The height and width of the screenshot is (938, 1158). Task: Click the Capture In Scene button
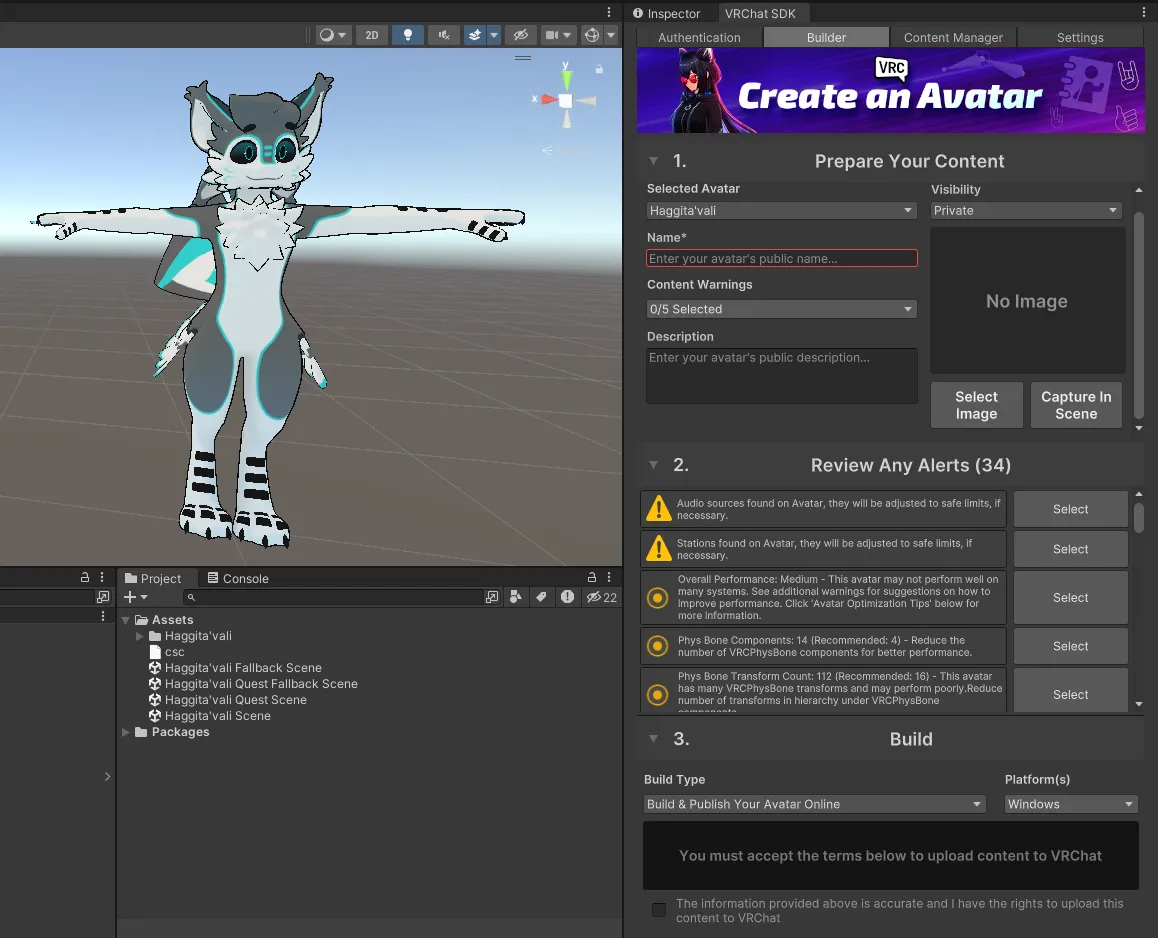1076,405
